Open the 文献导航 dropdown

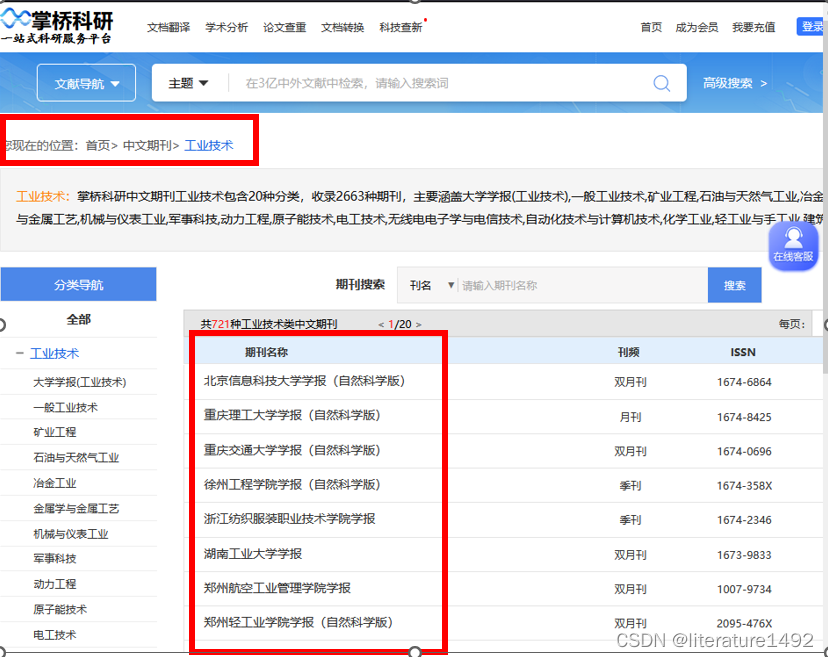[87, 83]
